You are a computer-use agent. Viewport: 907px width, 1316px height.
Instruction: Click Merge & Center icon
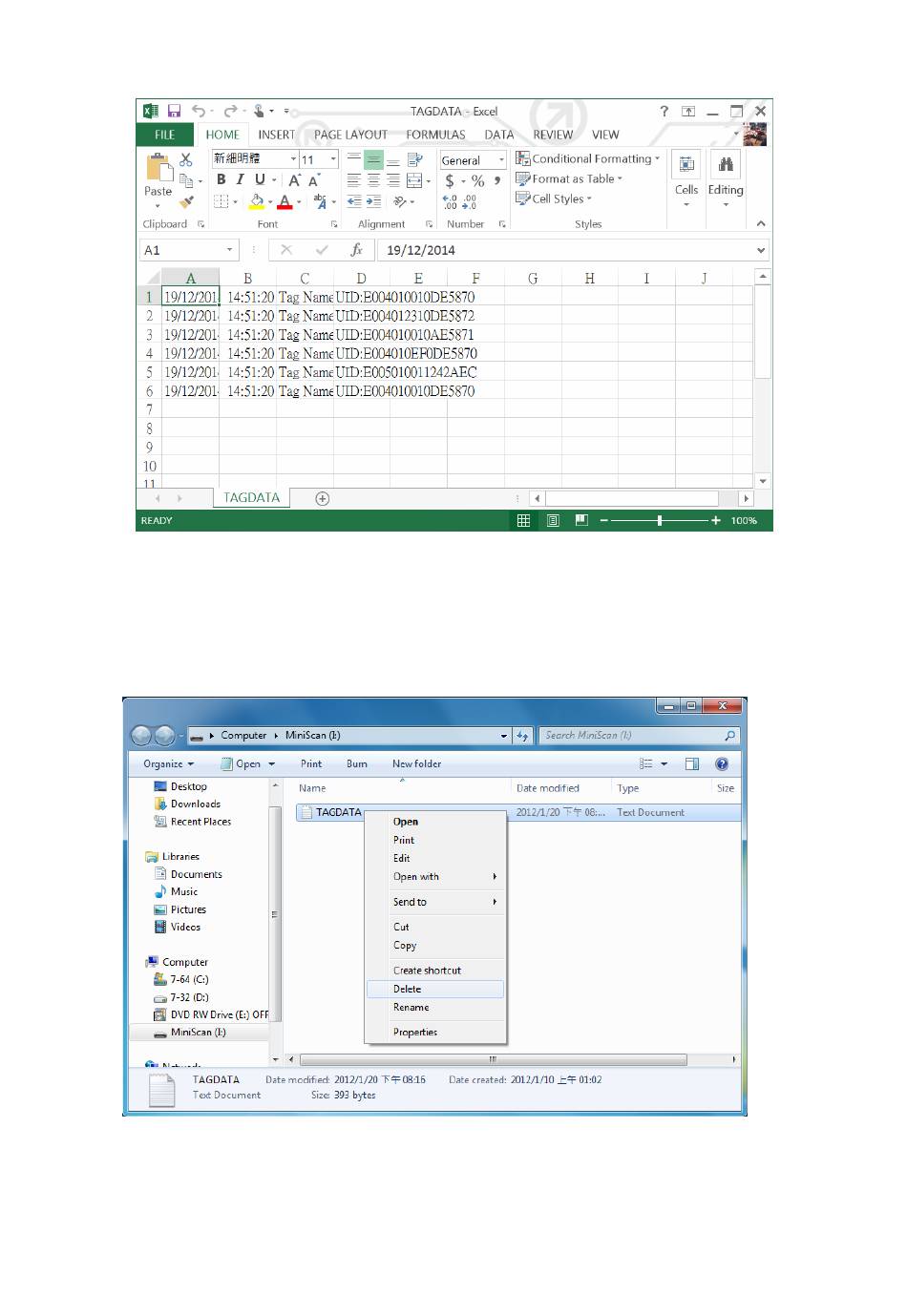[414, 179]
